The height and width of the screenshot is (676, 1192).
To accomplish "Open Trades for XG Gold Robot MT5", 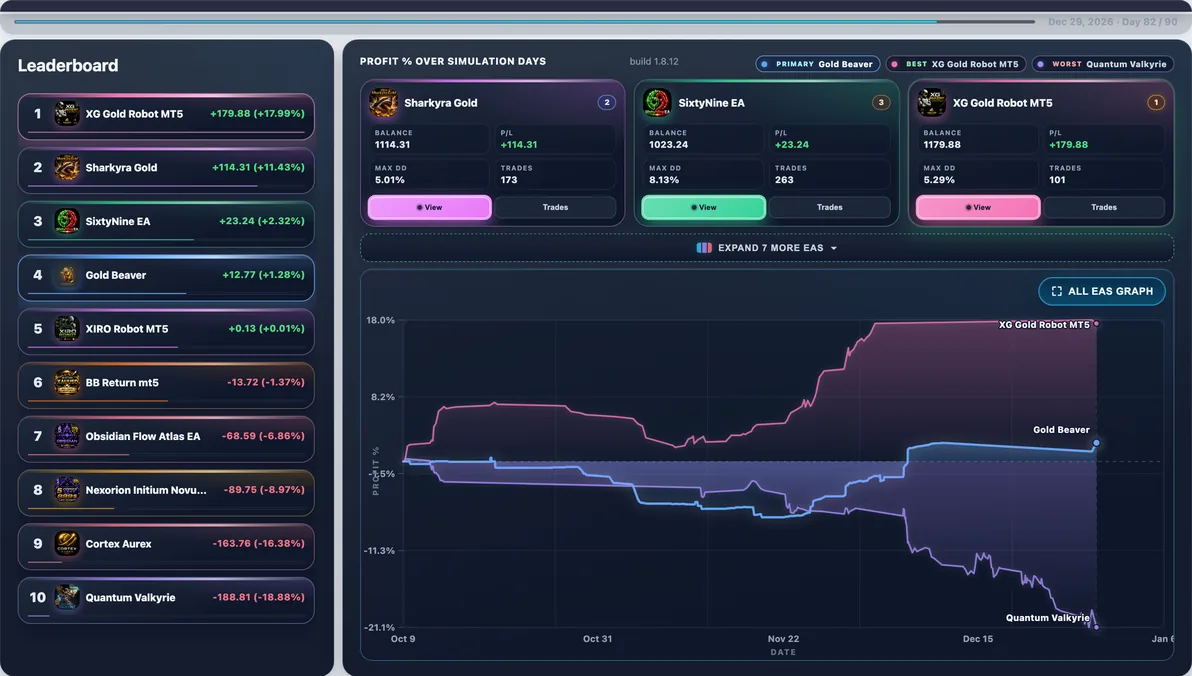I will 1104,208.
